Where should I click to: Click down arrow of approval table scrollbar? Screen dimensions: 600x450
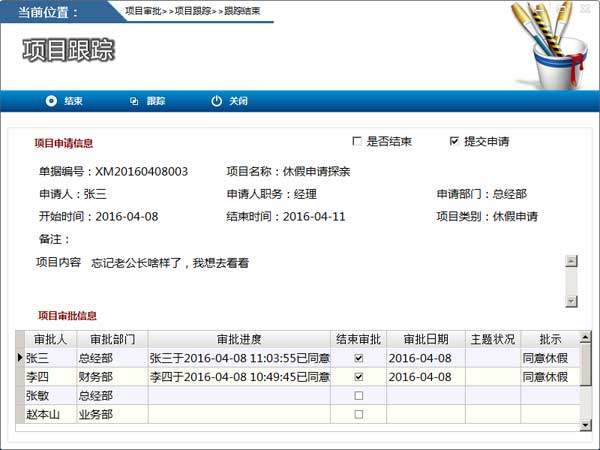(585, 425)
